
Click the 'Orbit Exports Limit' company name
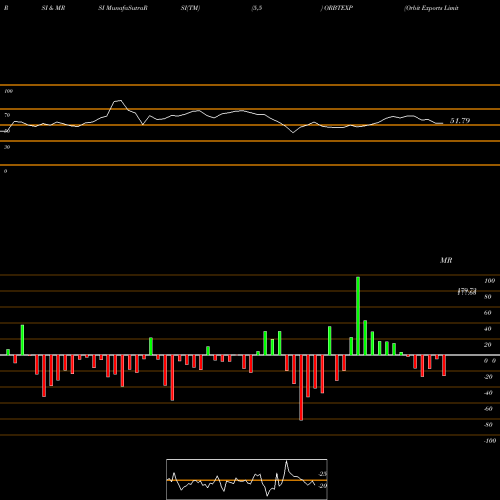click(x=431, y=8)
